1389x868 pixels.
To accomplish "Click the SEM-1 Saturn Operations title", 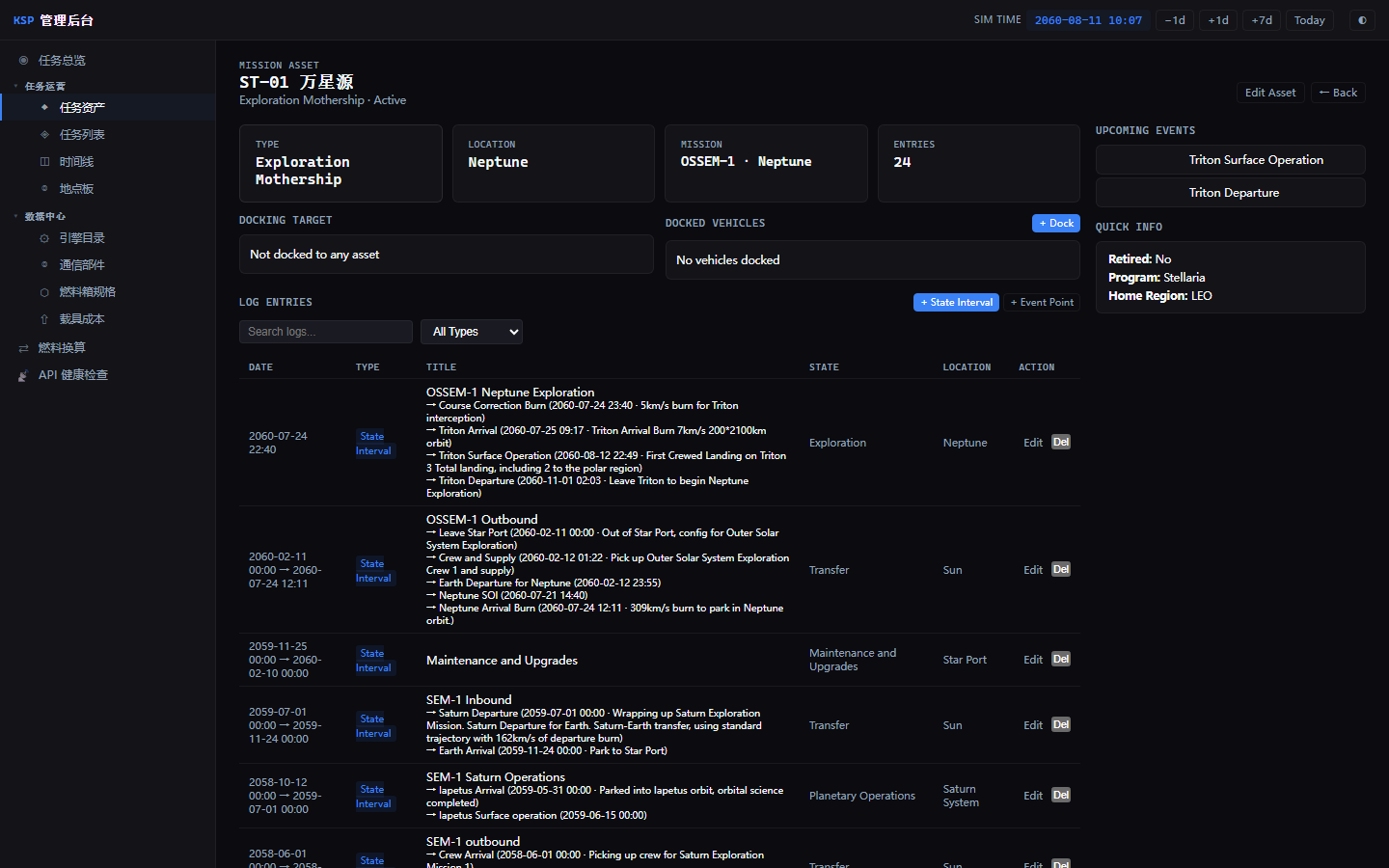I will 496,777.
